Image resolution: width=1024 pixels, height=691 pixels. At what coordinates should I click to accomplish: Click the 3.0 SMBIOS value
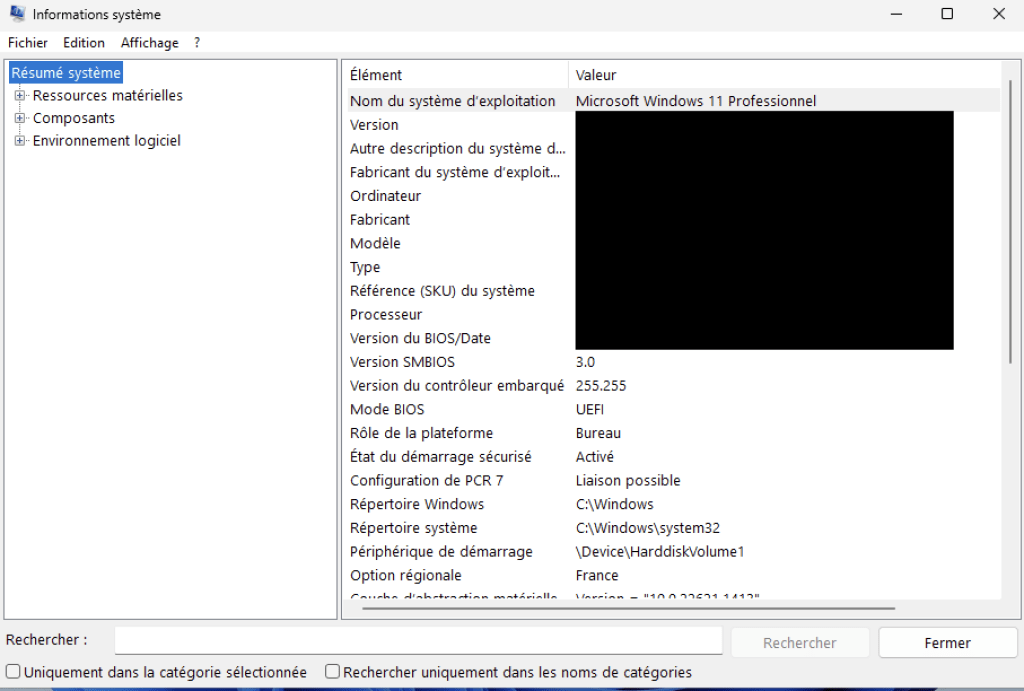coord(585,362)
